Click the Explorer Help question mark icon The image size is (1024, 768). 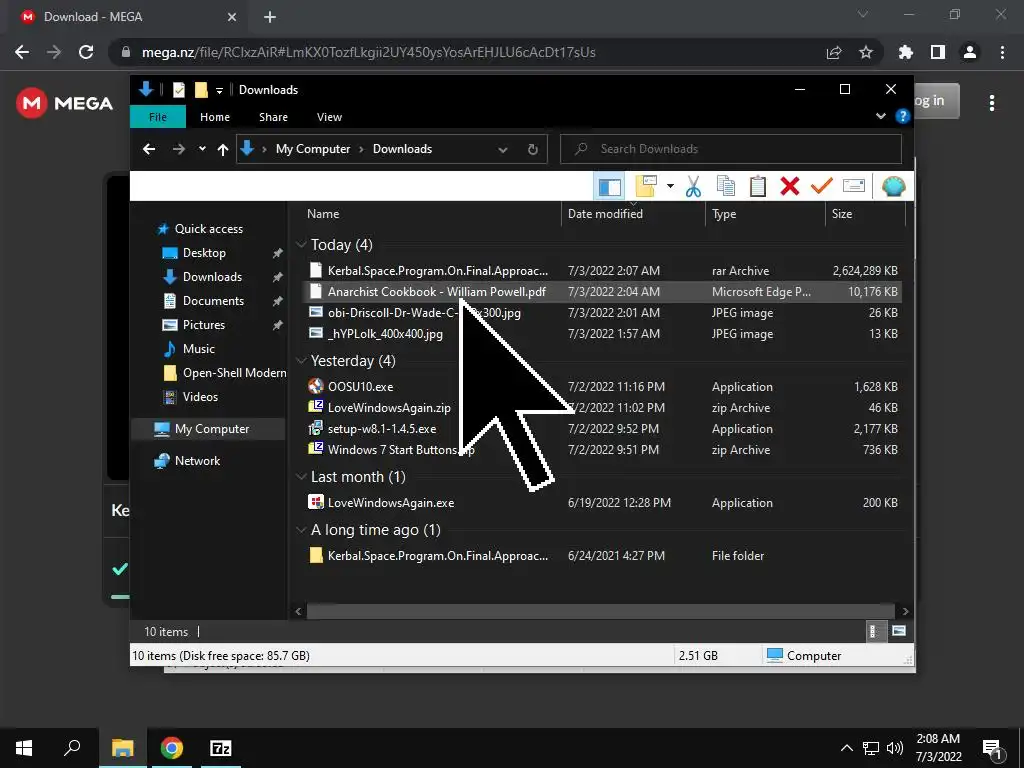pyautogui.click(x=903, y=116)
